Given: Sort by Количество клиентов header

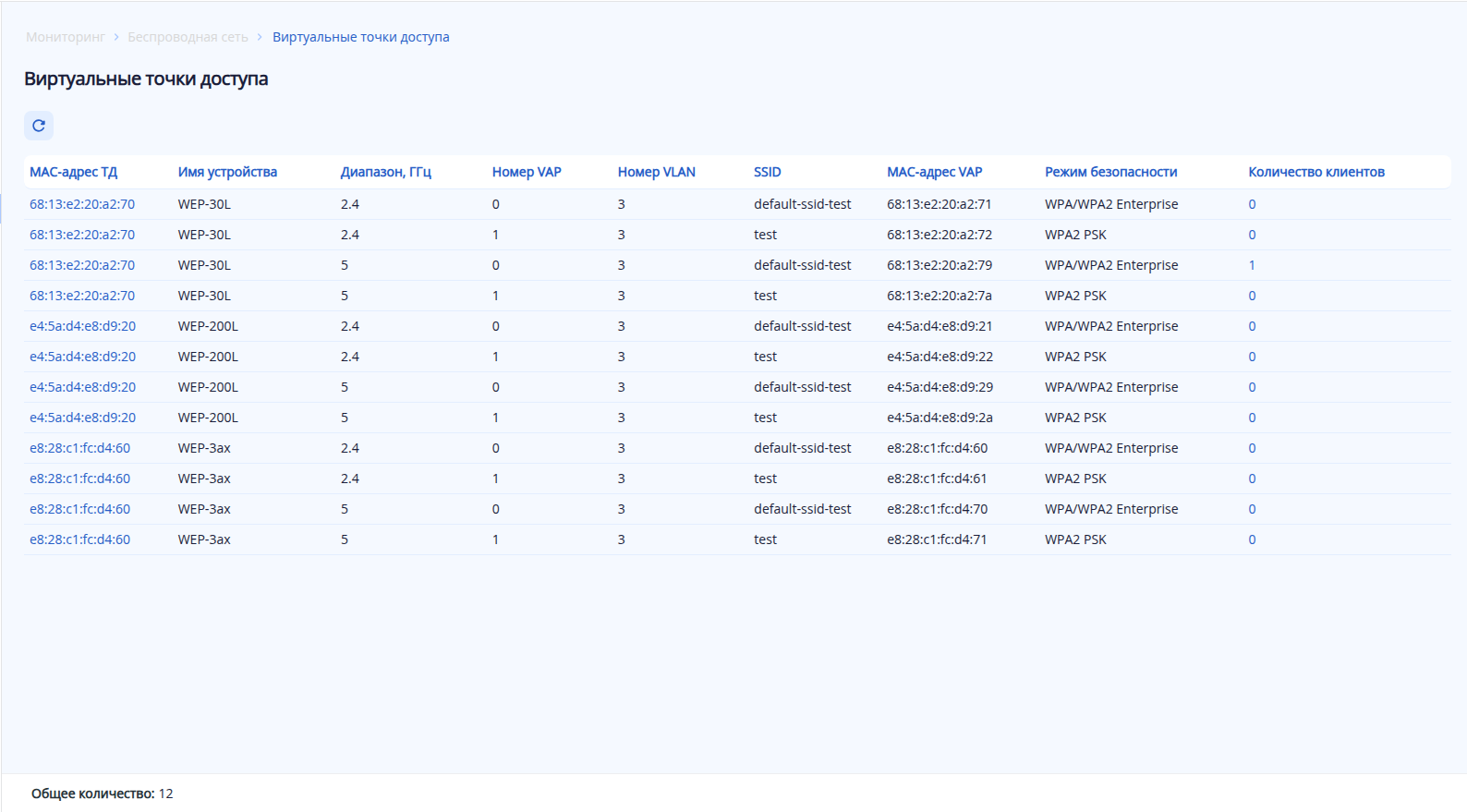Looking at the screenshot, I should 1315,172.
